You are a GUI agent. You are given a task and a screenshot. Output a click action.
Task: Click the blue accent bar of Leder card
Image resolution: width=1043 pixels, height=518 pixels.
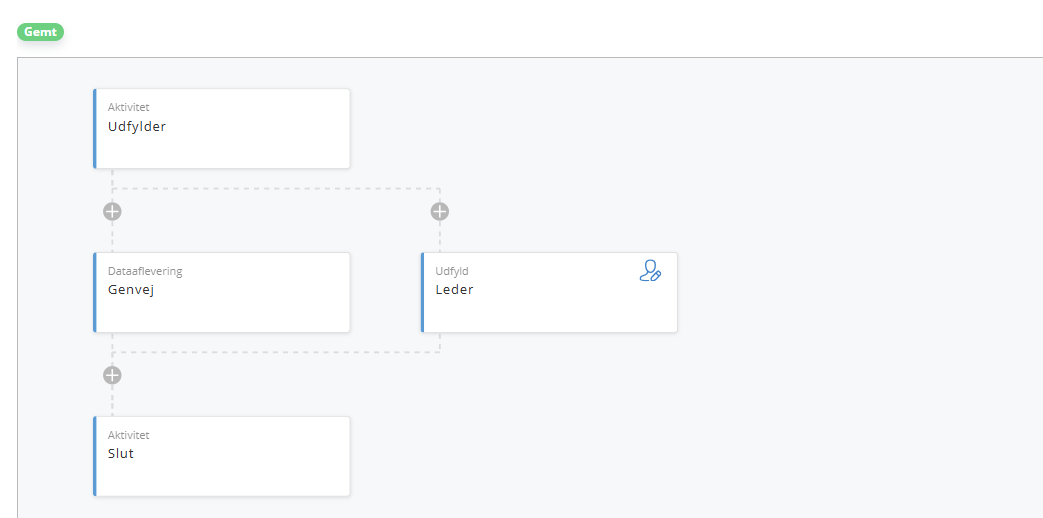422,293
